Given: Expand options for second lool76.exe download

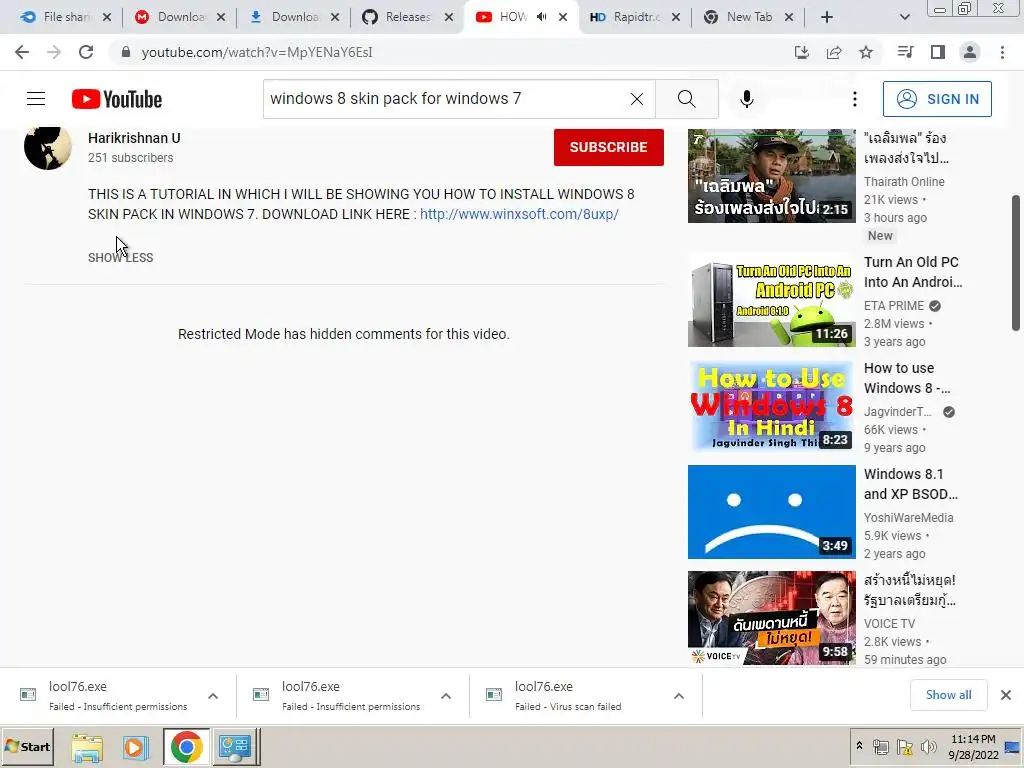Looking at the screenshot, I should 446,696.
